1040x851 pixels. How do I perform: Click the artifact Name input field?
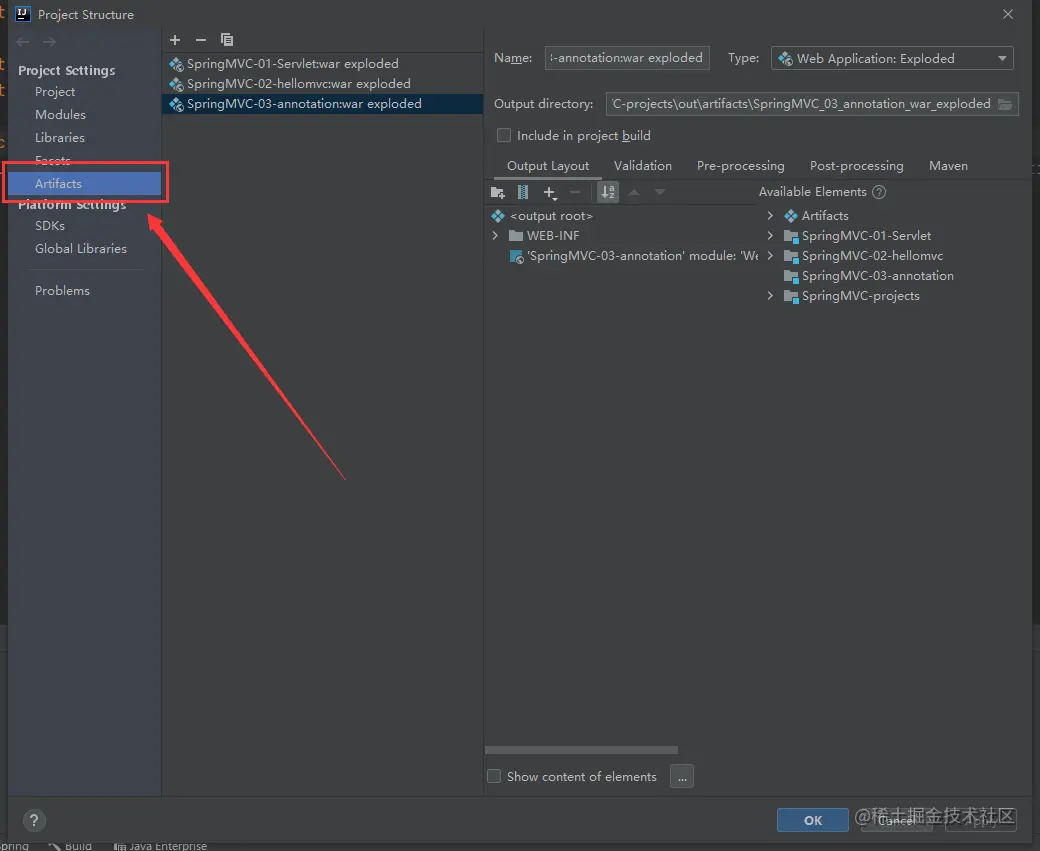[627, 58]
